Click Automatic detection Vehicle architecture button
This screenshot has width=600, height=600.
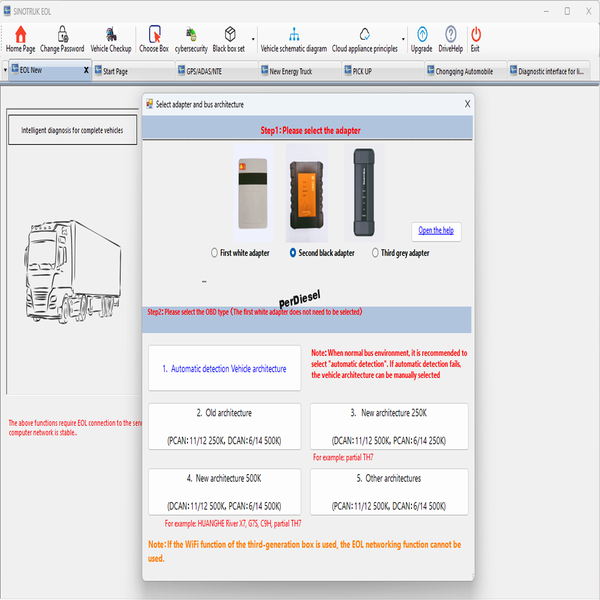(224, 369)
